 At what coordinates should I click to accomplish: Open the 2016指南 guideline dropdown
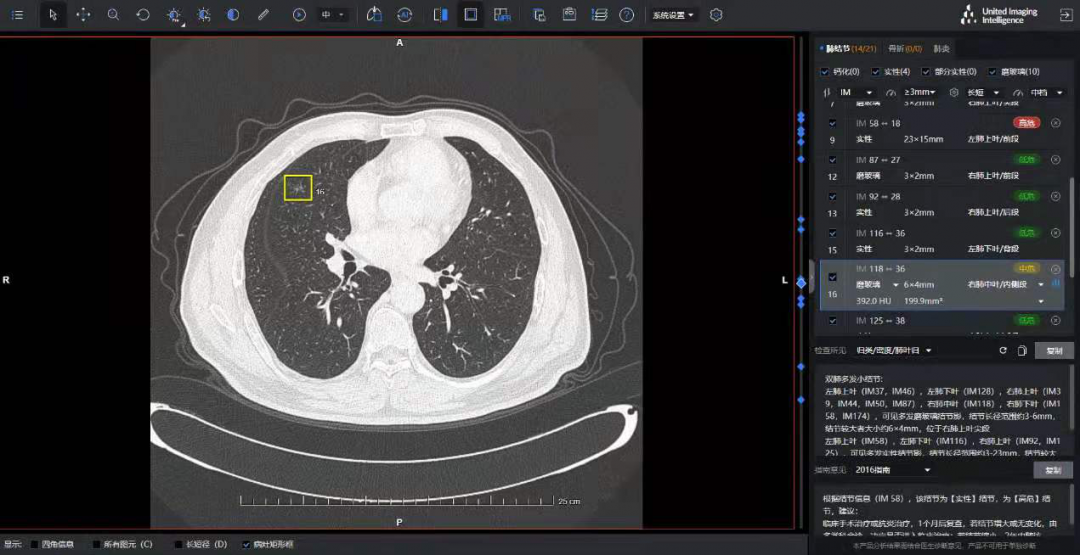[x=893, y=470]
